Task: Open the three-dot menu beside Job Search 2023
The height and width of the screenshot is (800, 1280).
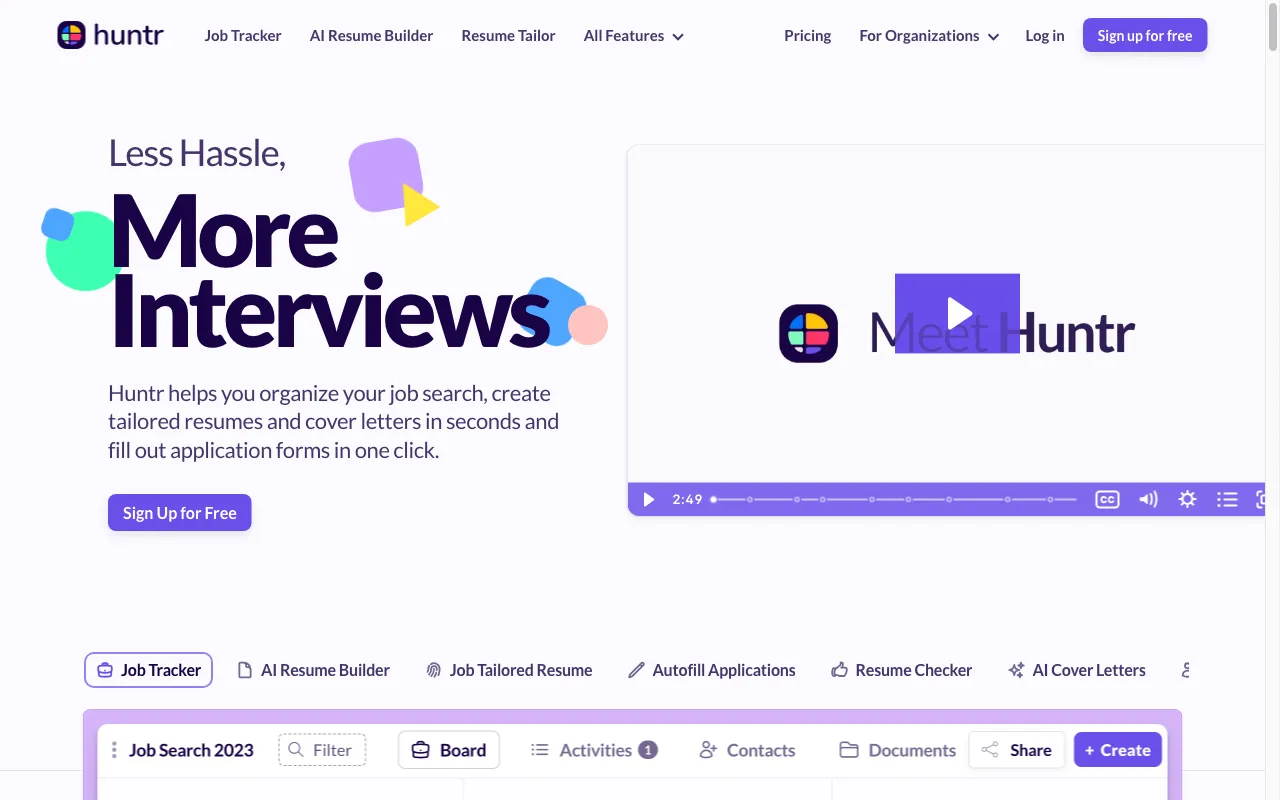Action: [114, 750]
